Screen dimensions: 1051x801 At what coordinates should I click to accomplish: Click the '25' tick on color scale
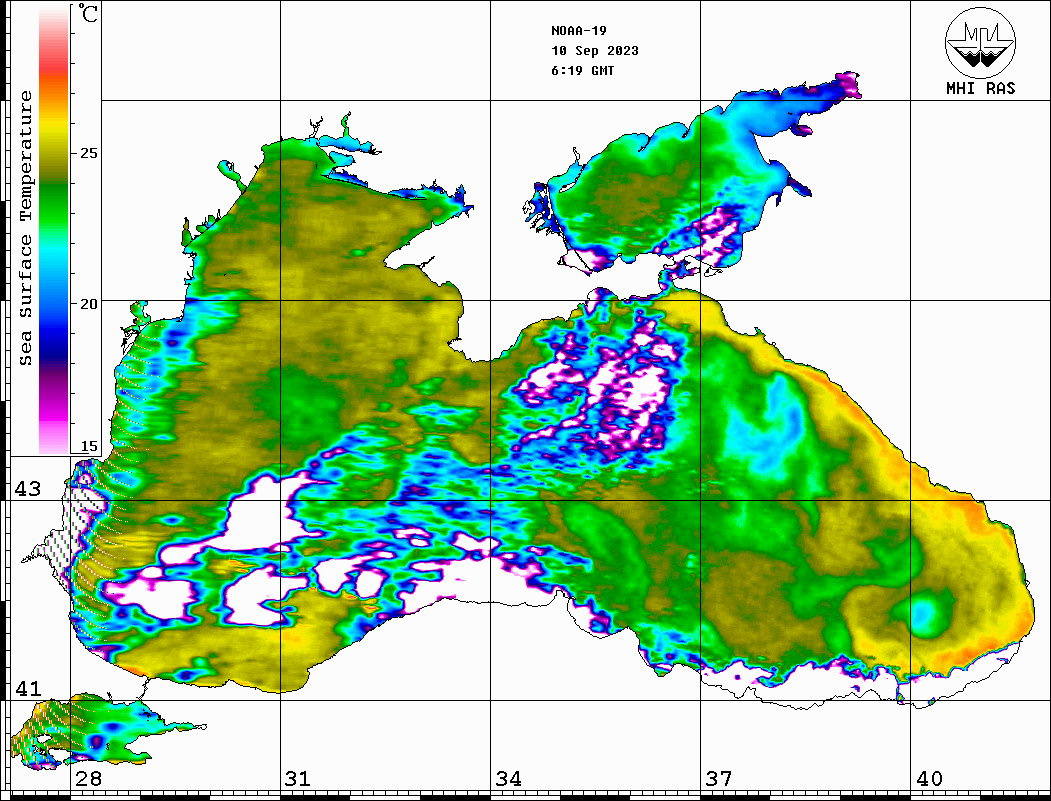(x=89, y=153)
